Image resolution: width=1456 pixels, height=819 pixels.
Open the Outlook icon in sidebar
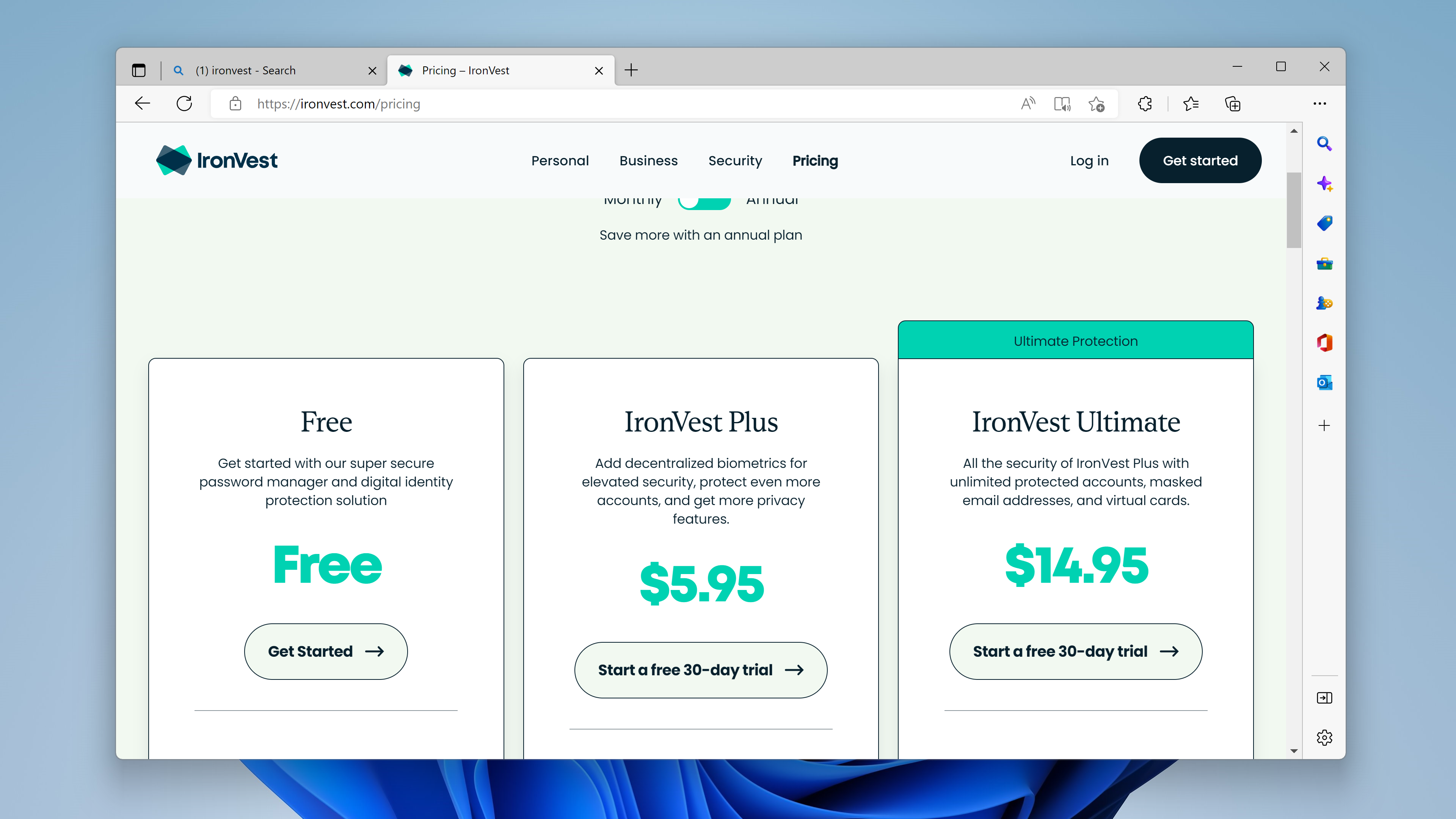click(x=1324, y=383)
